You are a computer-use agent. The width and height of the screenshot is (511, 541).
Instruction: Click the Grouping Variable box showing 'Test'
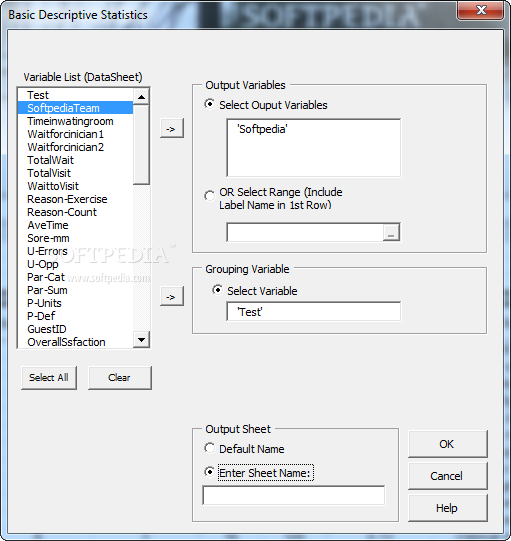pyautogui.click(x=314, y=312)
